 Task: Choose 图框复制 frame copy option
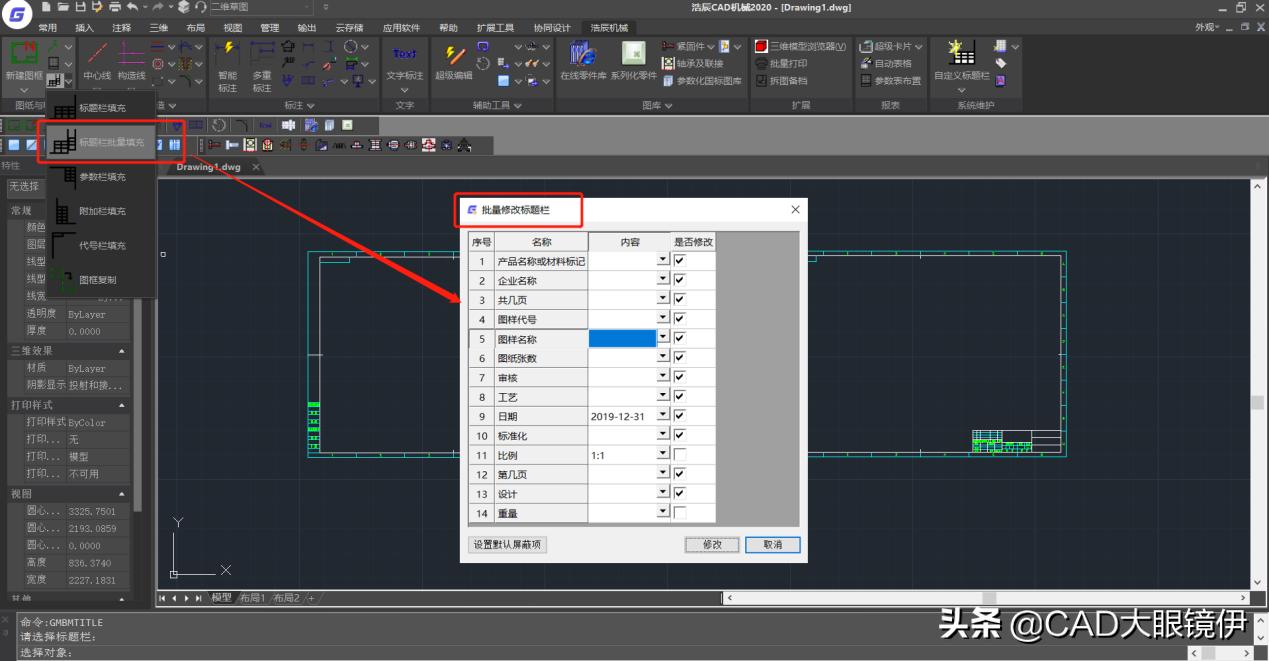97,280
